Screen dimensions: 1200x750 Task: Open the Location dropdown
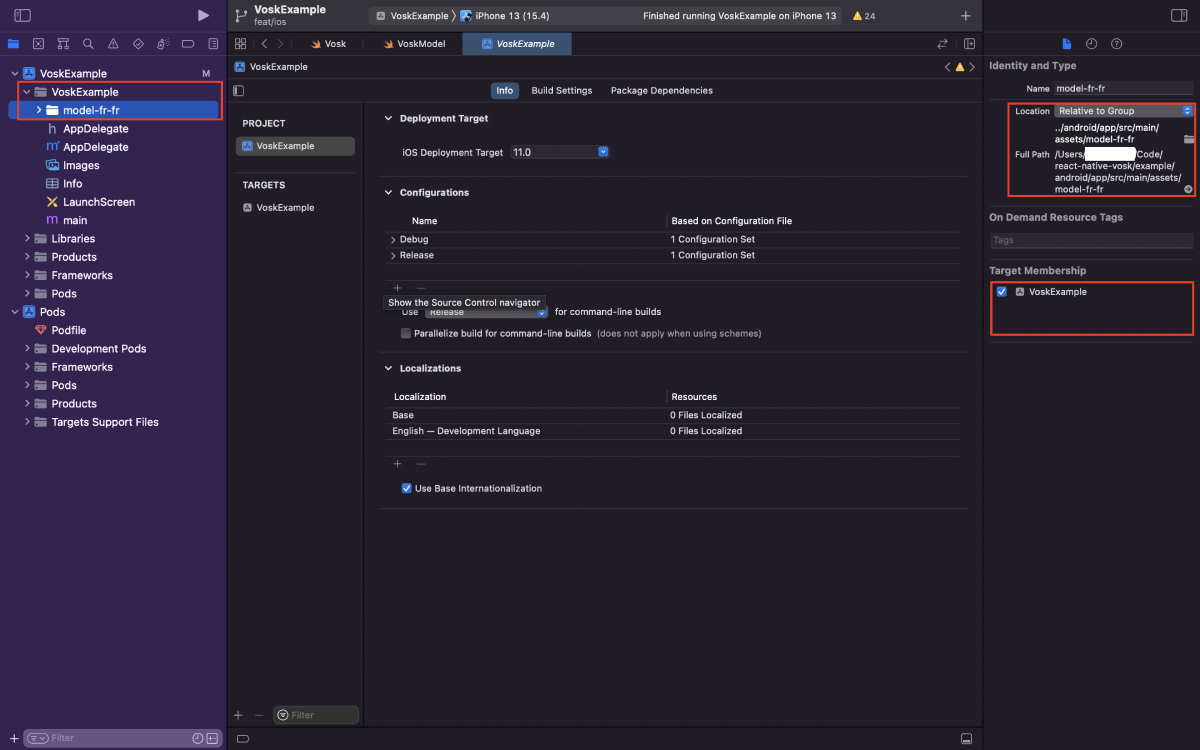point(1124,111)
